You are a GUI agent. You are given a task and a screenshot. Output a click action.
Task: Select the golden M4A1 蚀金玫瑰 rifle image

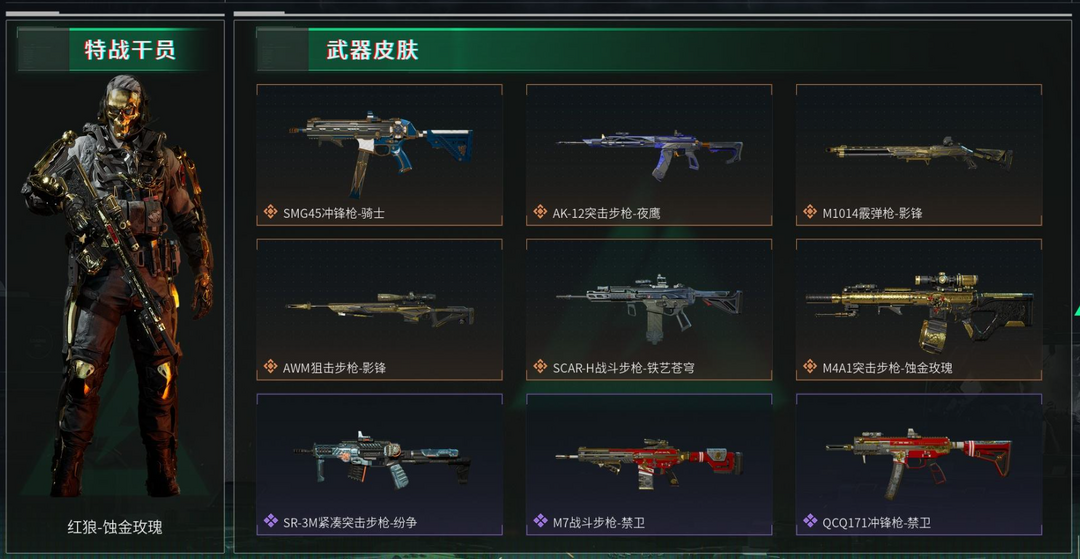(x=920, y=310)
